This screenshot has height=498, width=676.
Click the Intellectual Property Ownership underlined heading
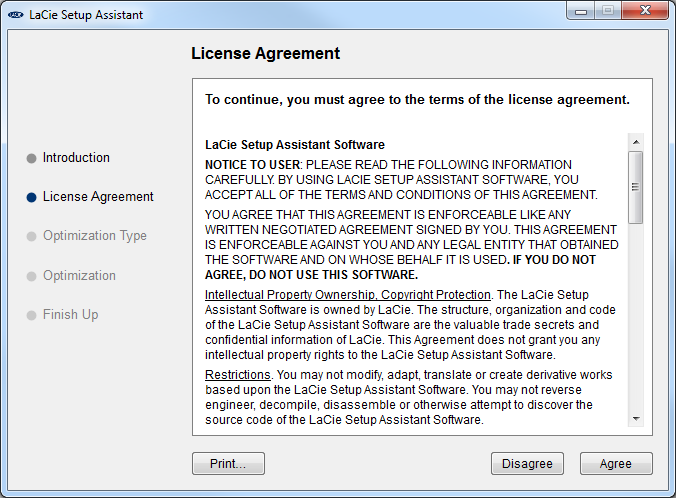(348, 294)
